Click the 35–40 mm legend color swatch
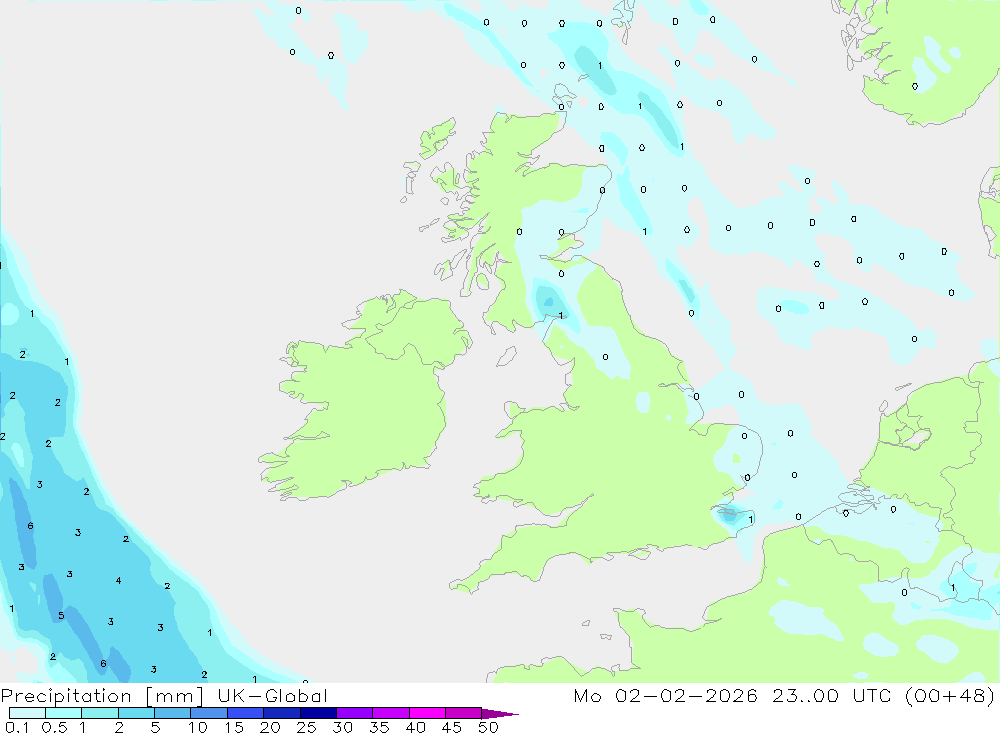The height and width of the screenshot is (733, 1000). [x=391, y=713]
